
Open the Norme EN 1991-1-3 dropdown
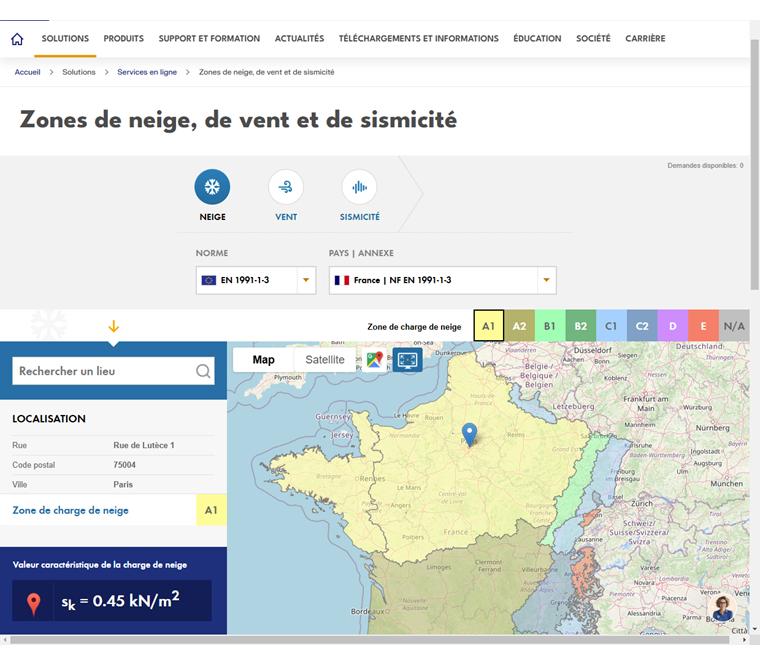coord(256,280)
